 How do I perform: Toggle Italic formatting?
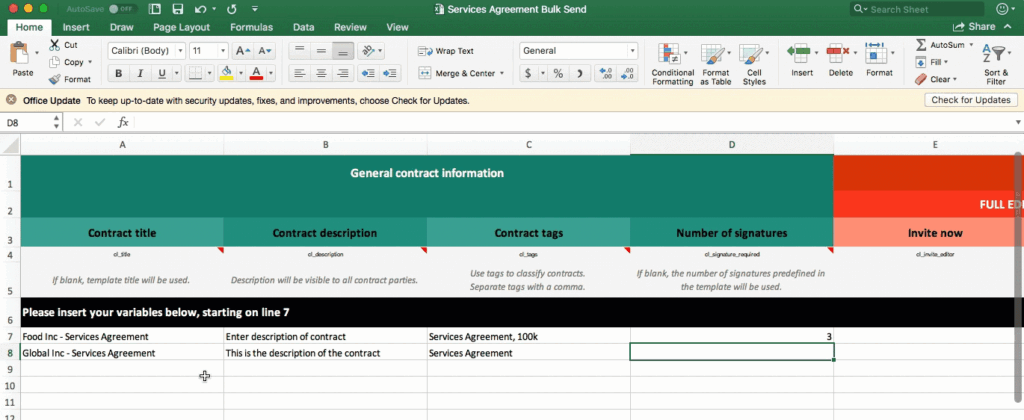140,73
